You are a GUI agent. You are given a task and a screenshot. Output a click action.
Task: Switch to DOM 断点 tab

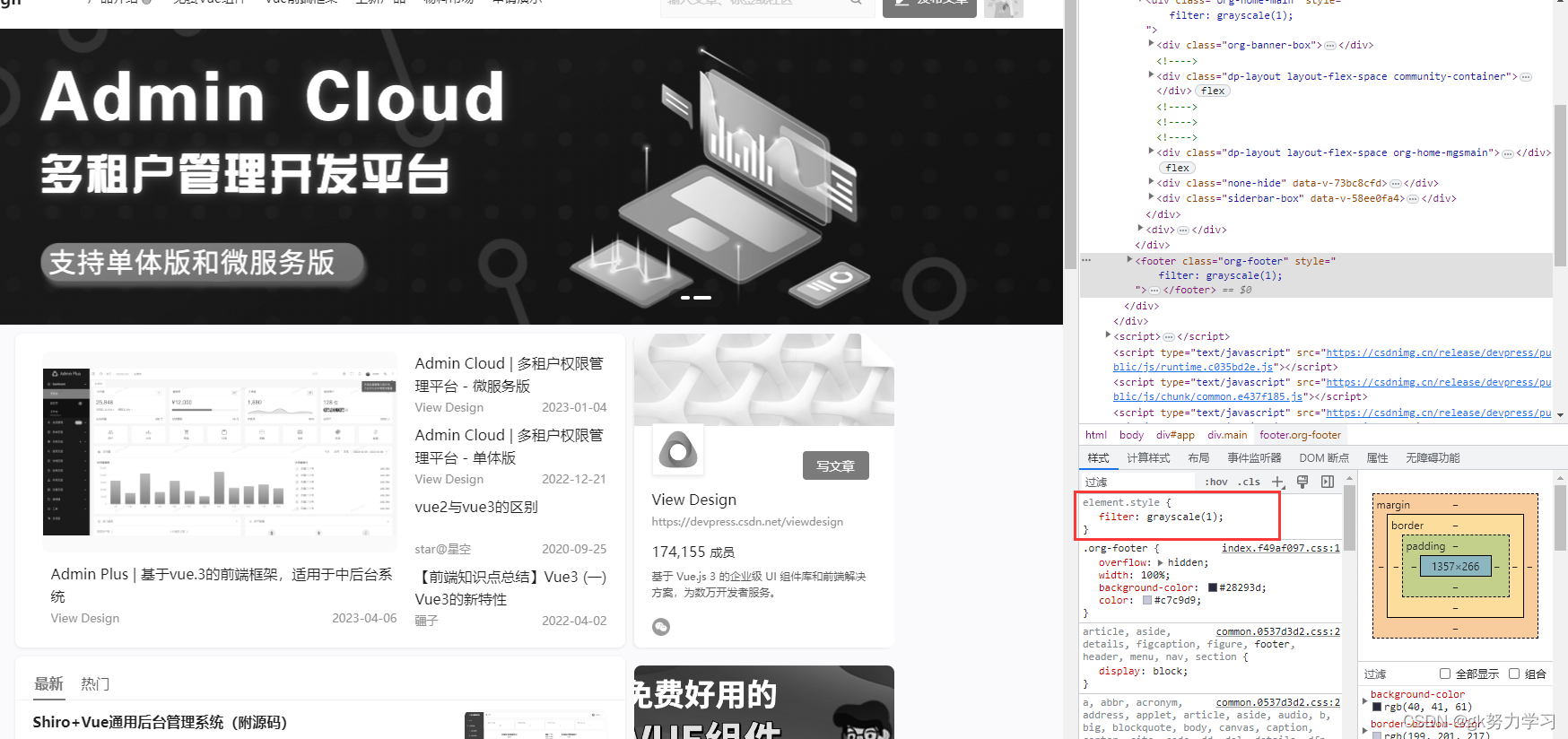click(1324, 457)
